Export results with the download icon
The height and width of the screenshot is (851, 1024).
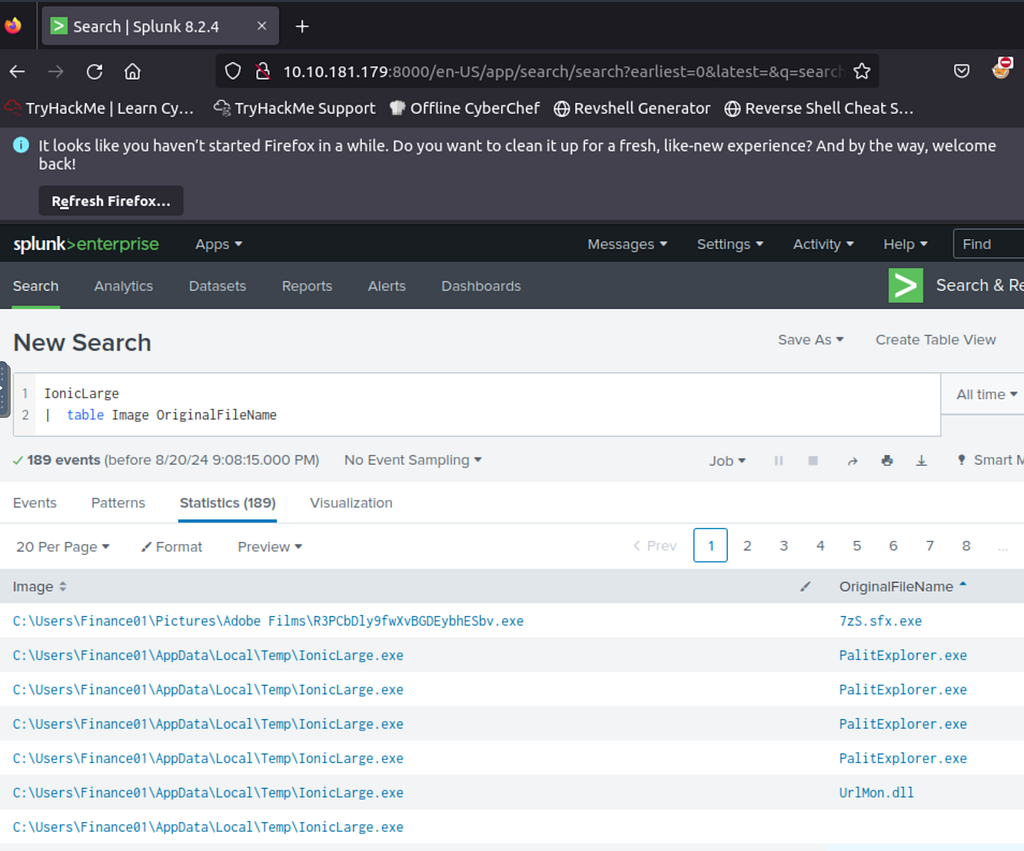921,460
